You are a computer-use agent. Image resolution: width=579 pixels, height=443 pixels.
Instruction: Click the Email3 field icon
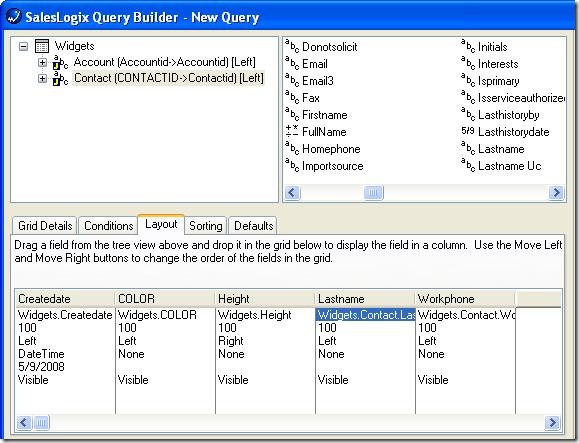292,80
